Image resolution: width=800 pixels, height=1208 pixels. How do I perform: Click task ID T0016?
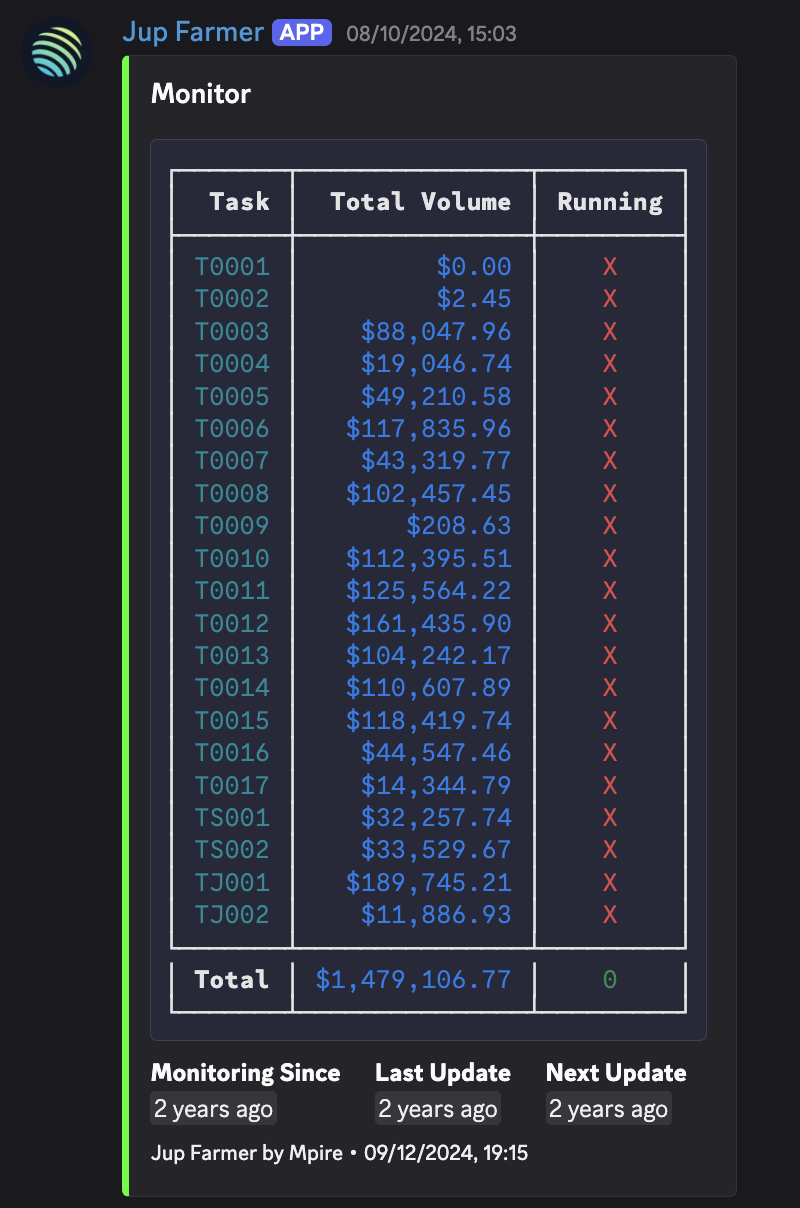pyautogui.click(x=232, y=752)
